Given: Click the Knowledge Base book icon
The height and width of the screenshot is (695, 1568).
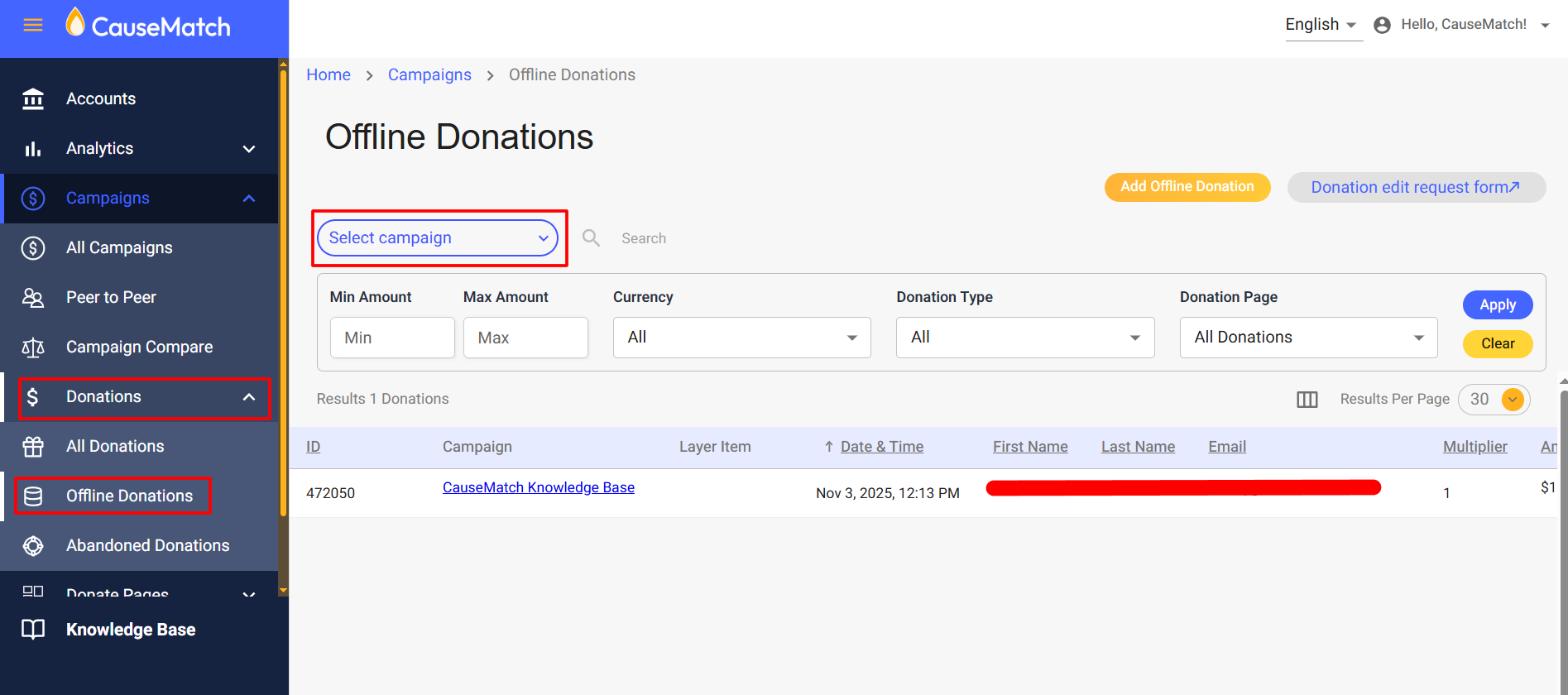Looking at the screenshot, I should pyautogui.click(x=33, y=630).
